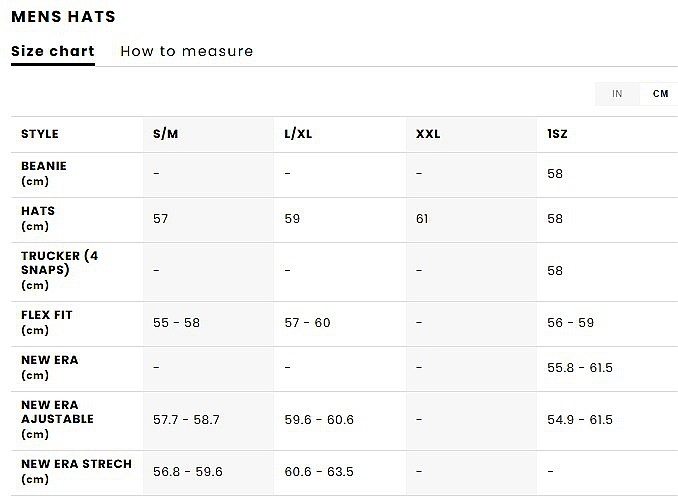Click the 60.6 - 63.5 size value

click(x=319, y=472)
